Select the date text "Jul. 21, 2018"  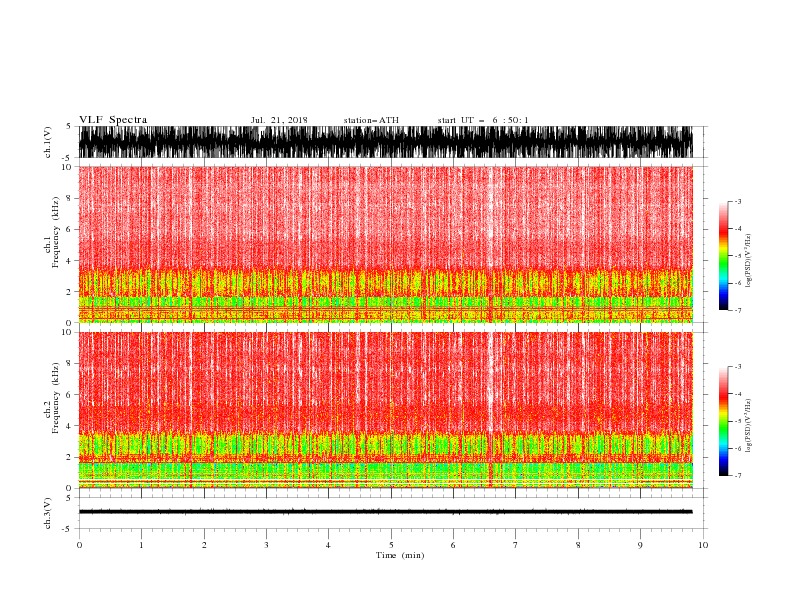pos(279,120)
